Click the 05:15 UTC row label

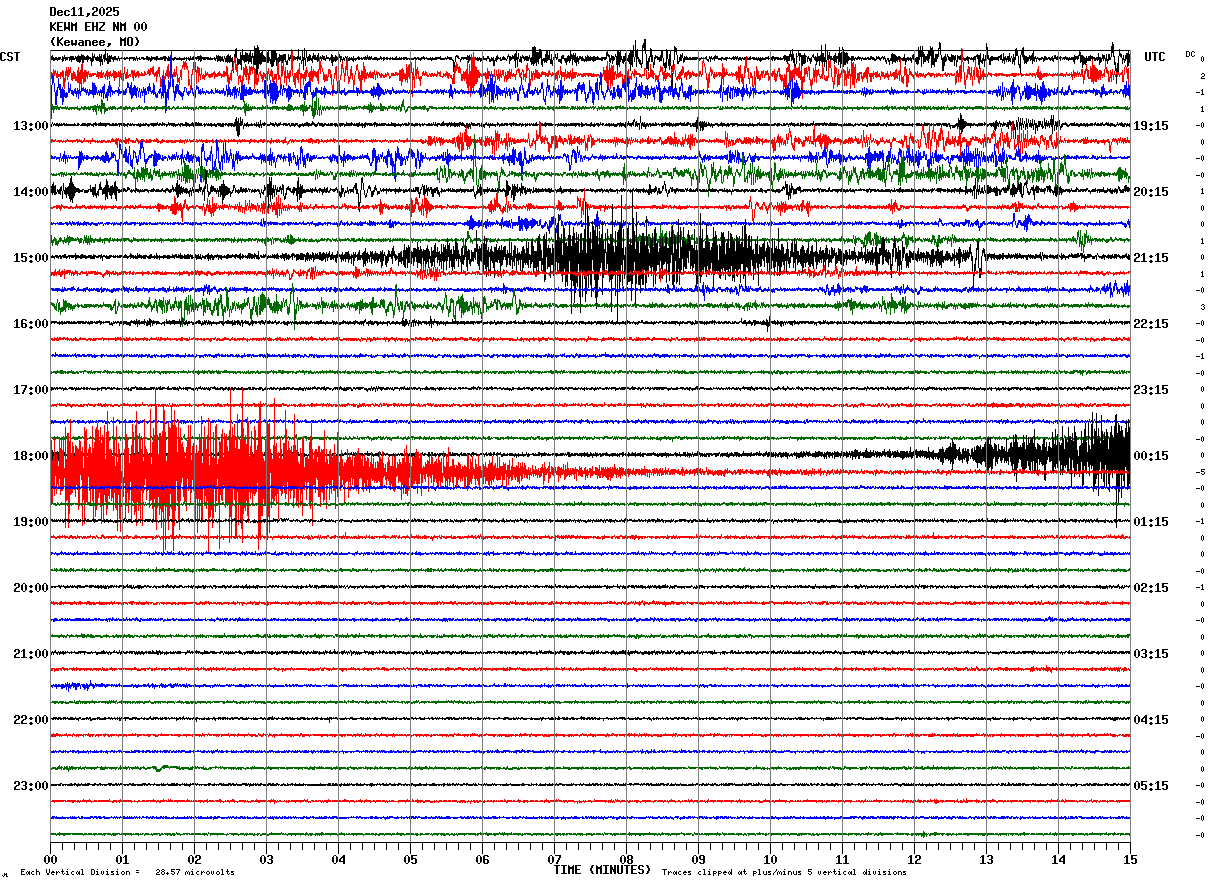click(x=1151, y=786)
